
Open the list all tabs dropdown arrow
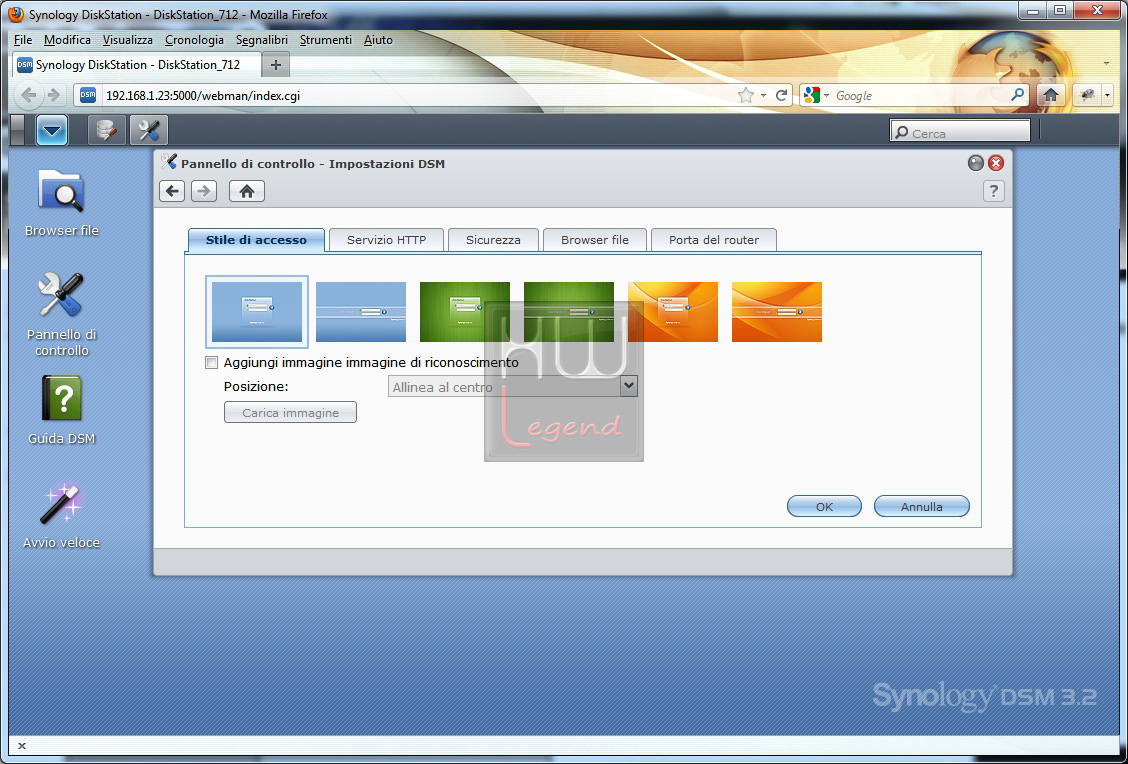(x=1106, y=63)
